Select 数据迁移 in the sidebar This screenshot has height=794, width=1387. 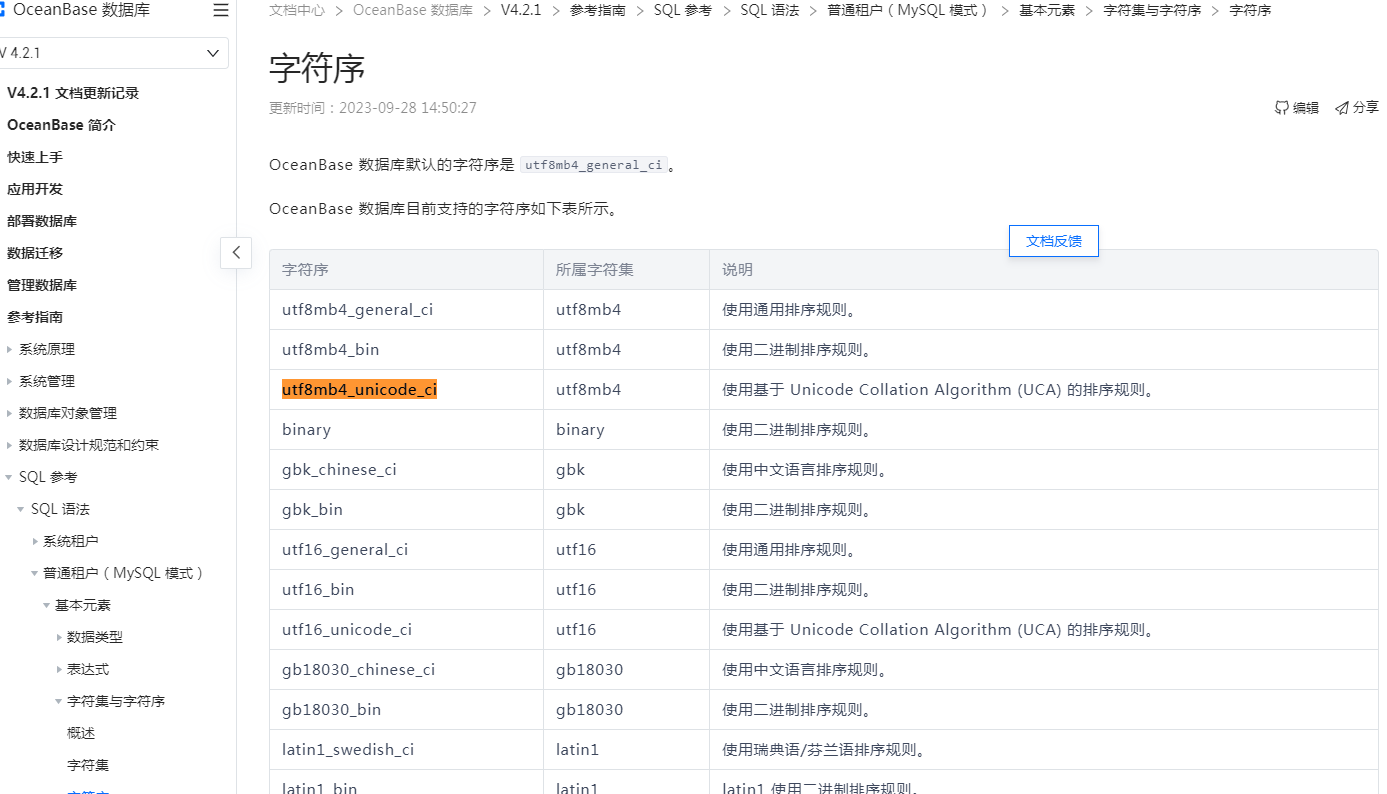tap(35, 253)
